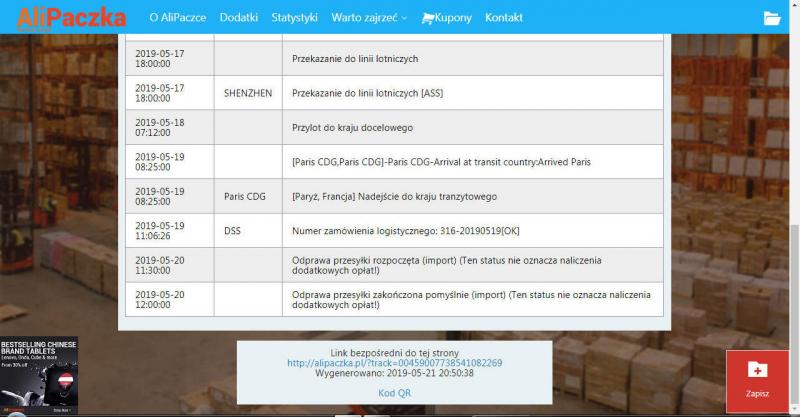Click the DSS logistics order number row
The width and height of the screenshot is (800, 417).
click(406, 230)
